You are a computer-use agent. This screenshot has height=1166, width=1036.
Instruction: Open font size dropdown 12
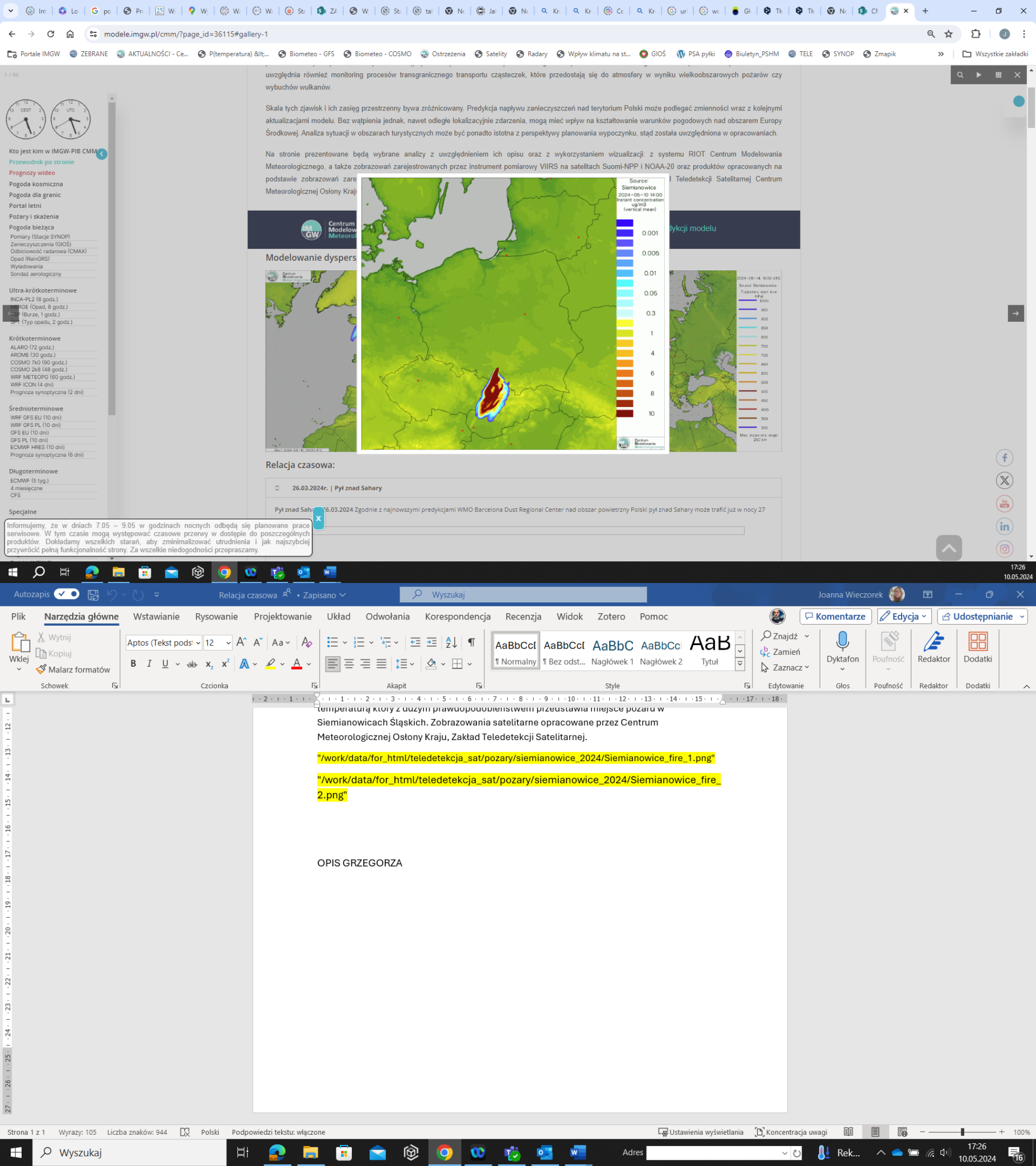pyautogui.click(x=228, y=643)
